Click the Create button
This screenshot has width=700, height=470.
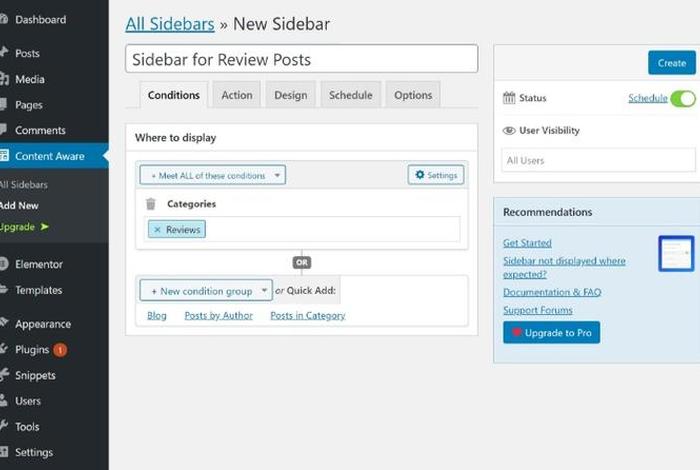(671, 63)
